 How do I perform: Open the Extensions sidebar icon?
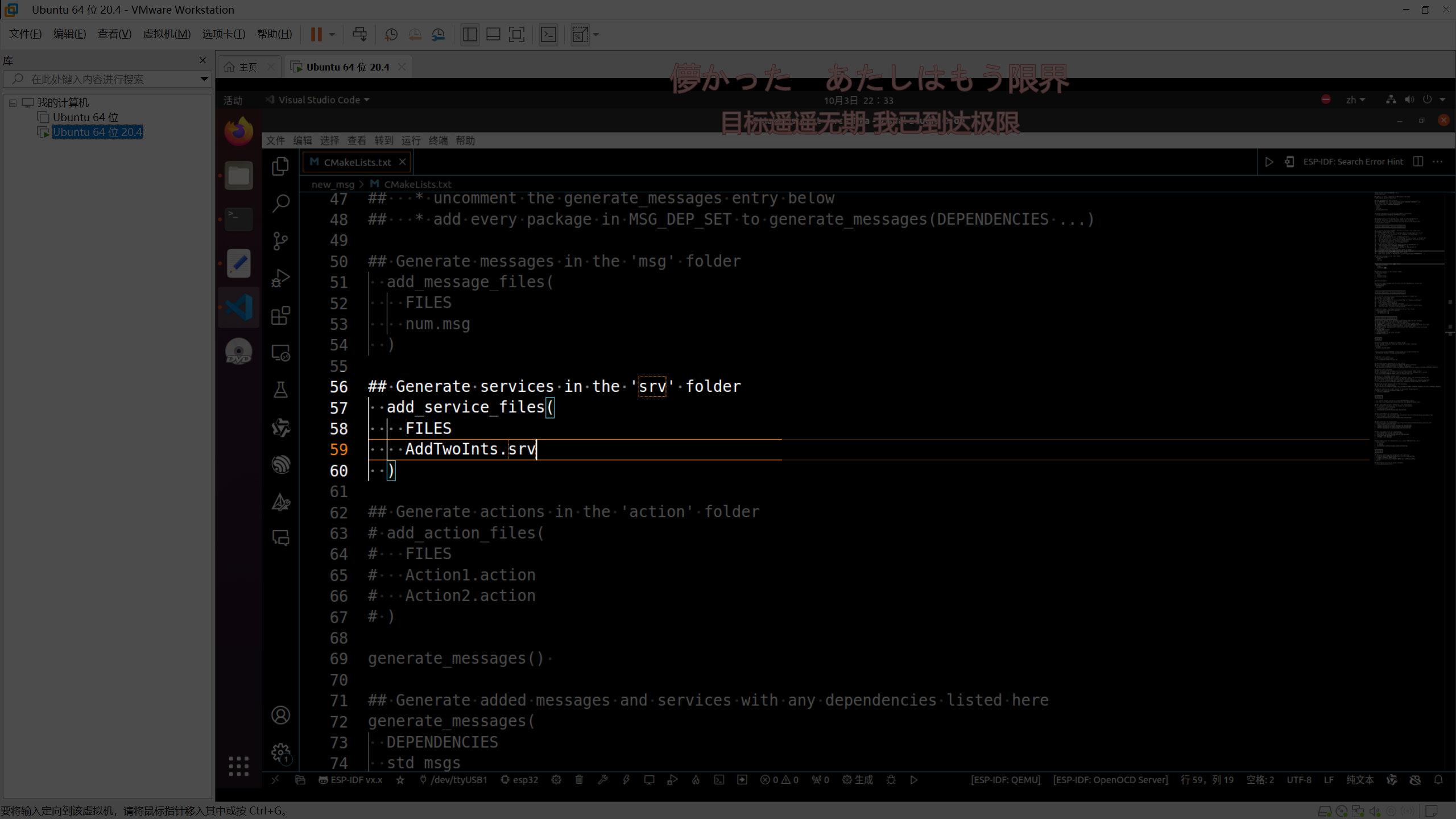[x=281, y=316]
